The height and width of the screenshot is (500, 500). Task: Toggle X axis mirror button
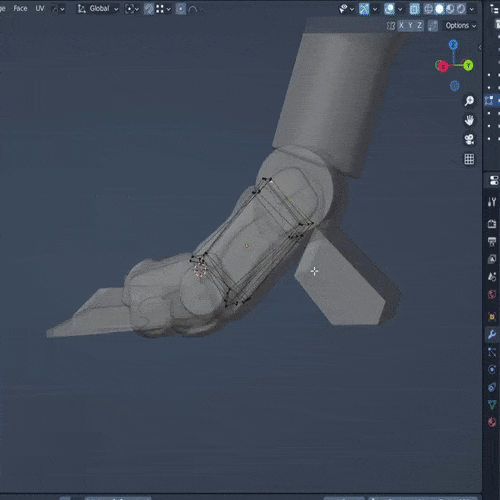(401, 25)
